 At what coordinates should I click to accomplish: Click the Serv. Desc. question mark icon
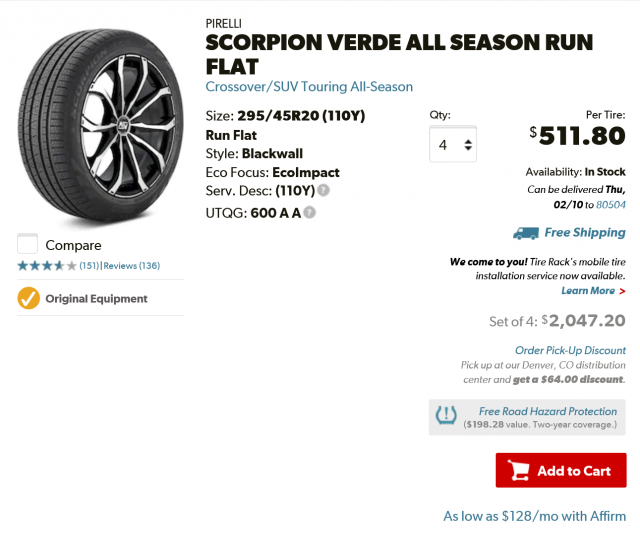pos(324,191)
